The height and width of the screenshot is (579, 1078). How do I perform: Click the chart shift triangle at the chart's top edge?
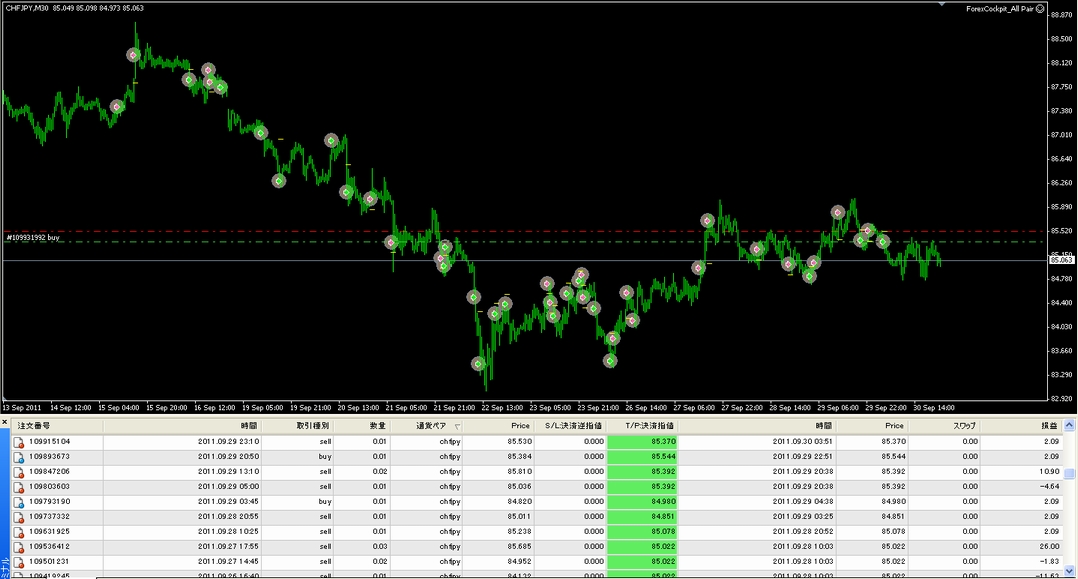942,5
